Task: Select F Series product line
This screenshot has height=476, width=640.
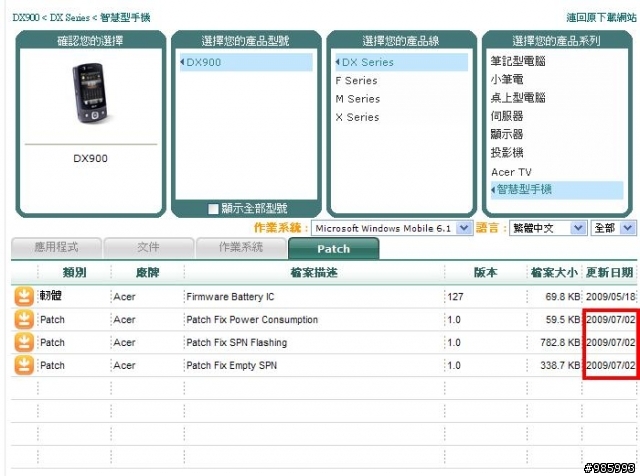Action: [356, 80]
